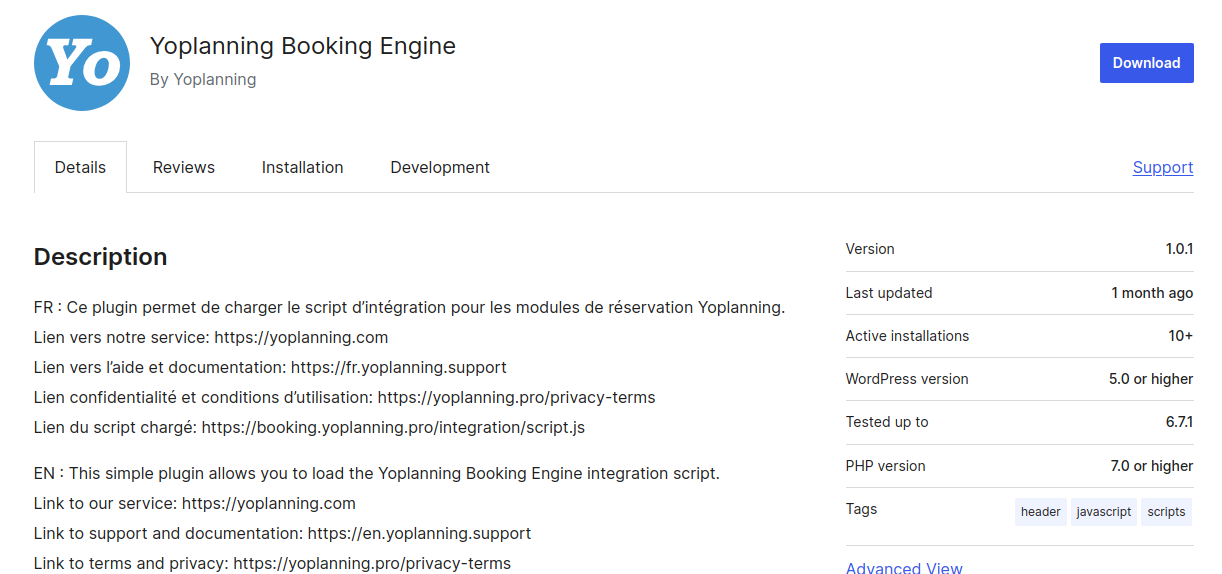Click the en.yoplanning.support documentation URL
This screenshot has height=574, width=1222.
coord(419,533)
